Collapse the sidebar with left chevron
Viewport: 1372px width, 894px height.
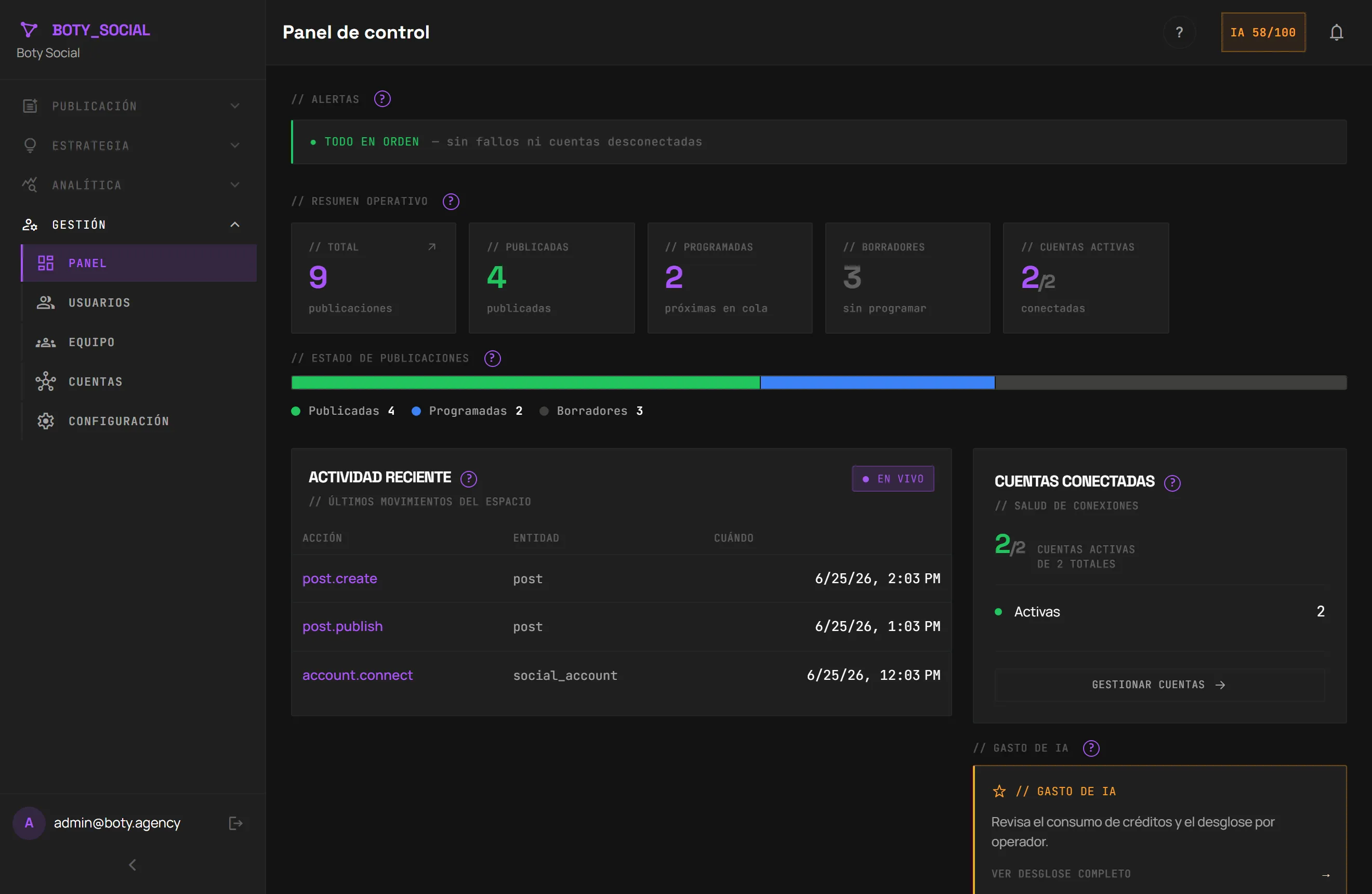tap(133, 864)
